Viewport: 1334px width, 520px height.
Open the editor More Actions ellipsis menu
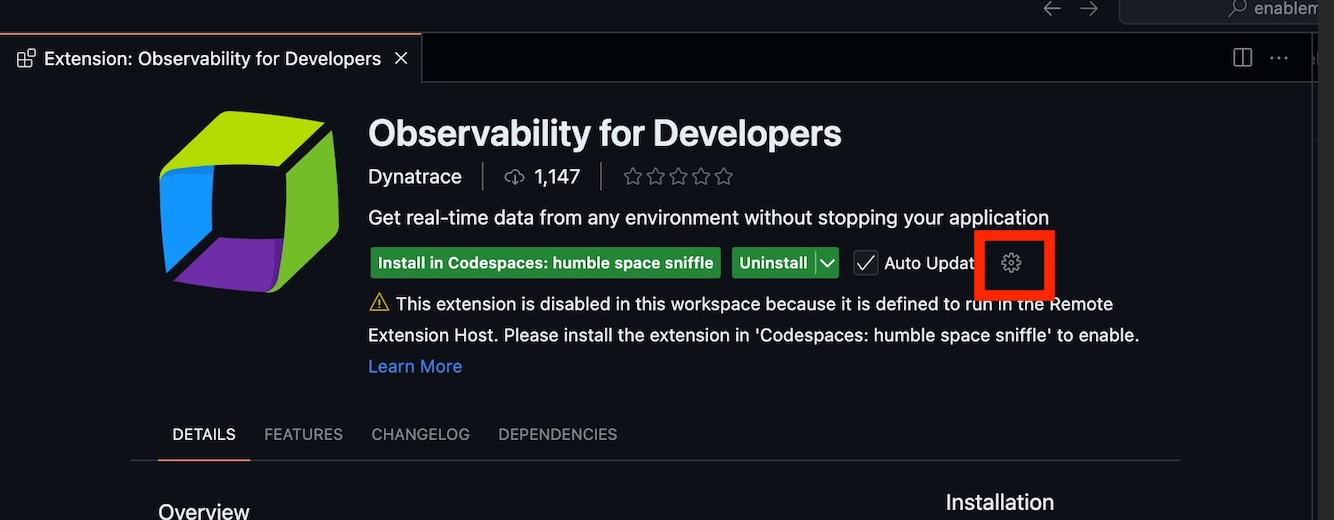pyautogui.click(x=1278, y=58)
